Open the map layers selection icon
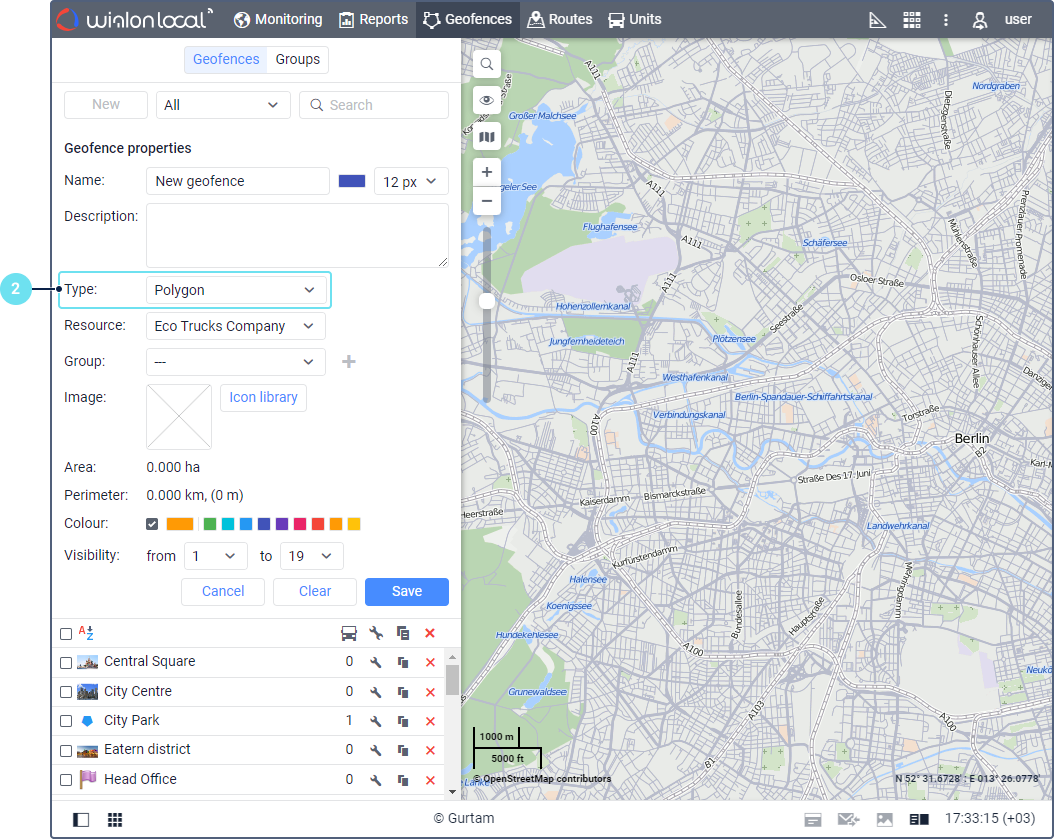This screenshot has height=839, width=1054. 487,137
